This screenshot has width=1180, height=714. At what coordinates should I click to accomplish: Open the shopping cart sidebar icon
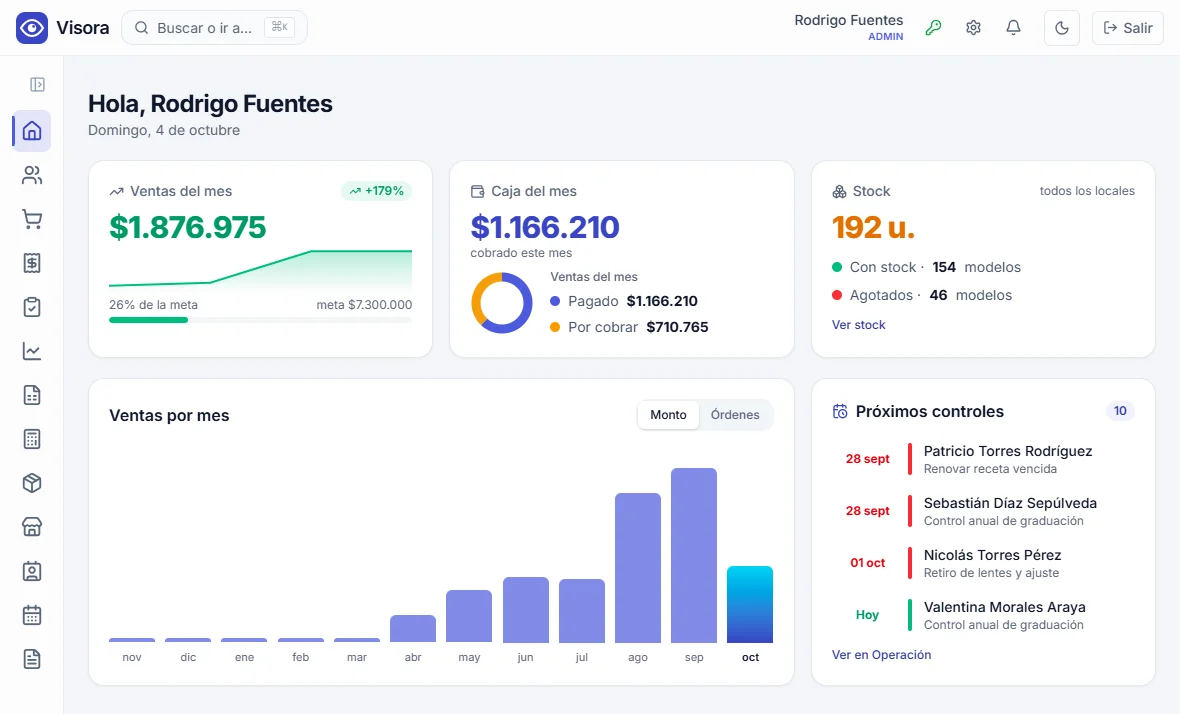click(x=32, y=219)
